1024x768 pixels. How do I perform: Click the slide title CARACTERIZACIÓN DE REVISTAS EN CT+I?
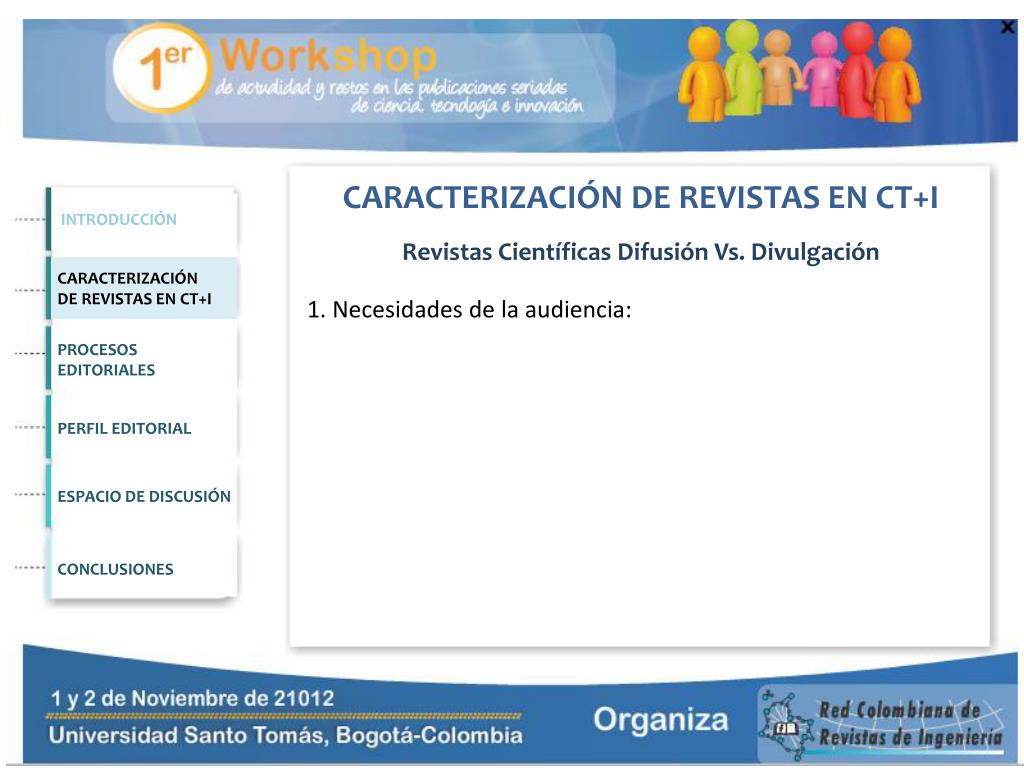(x=641, y=197)
